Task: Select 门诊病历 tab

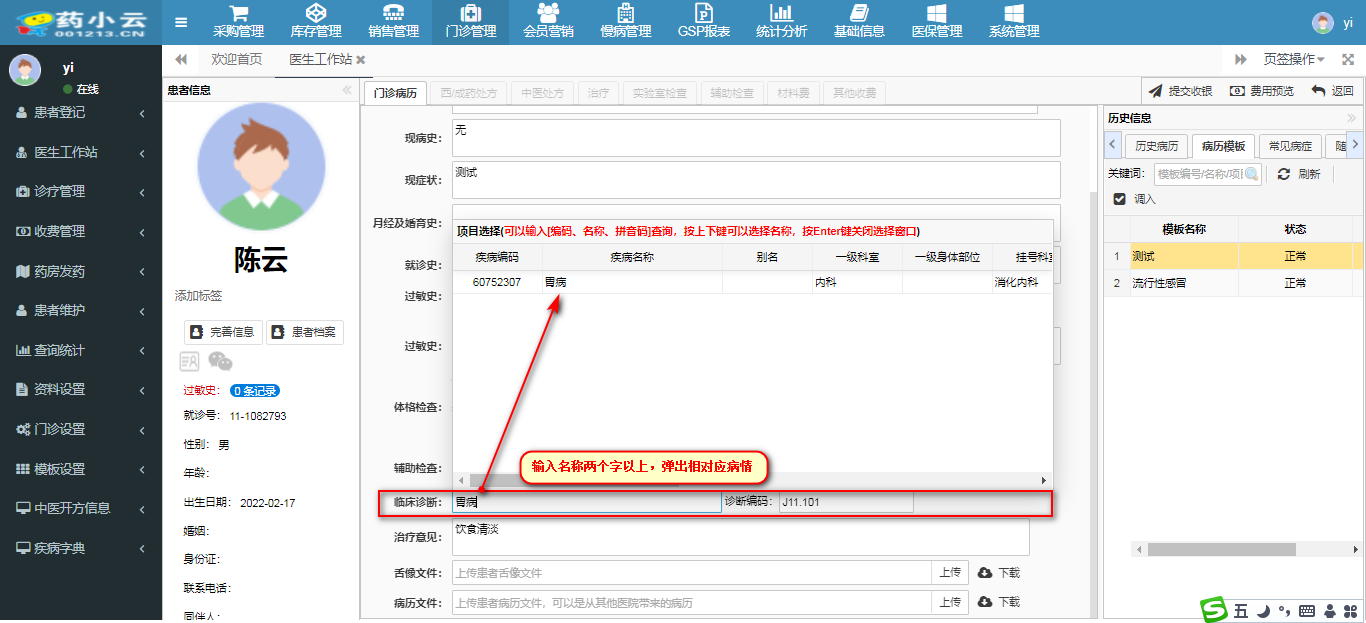Action: pyautogui.click(x=395, y=93)
